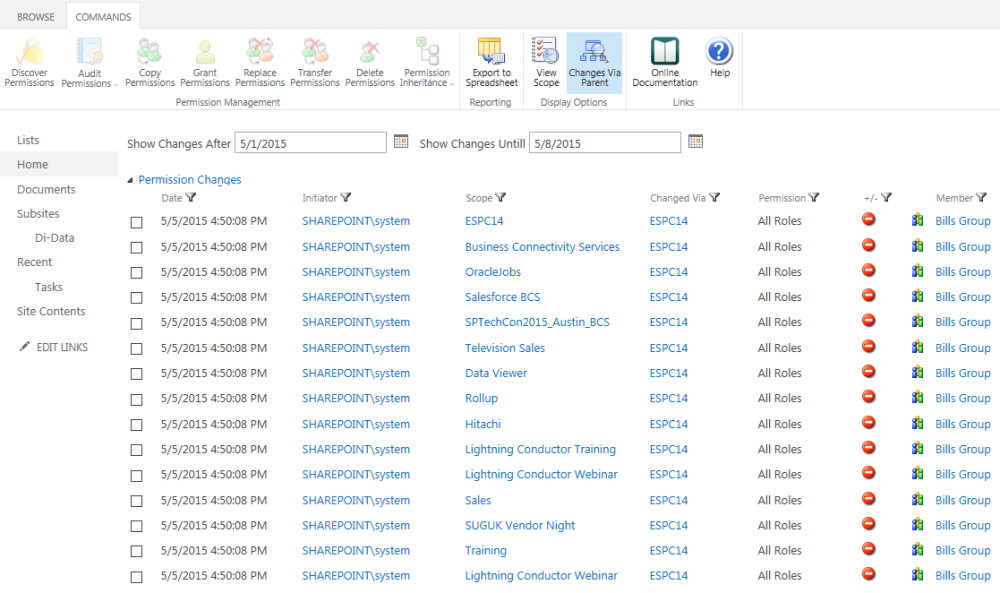Check the Data Viewer row checkbox
This screenshot has width=1000, height=593.
coord(136,374)
